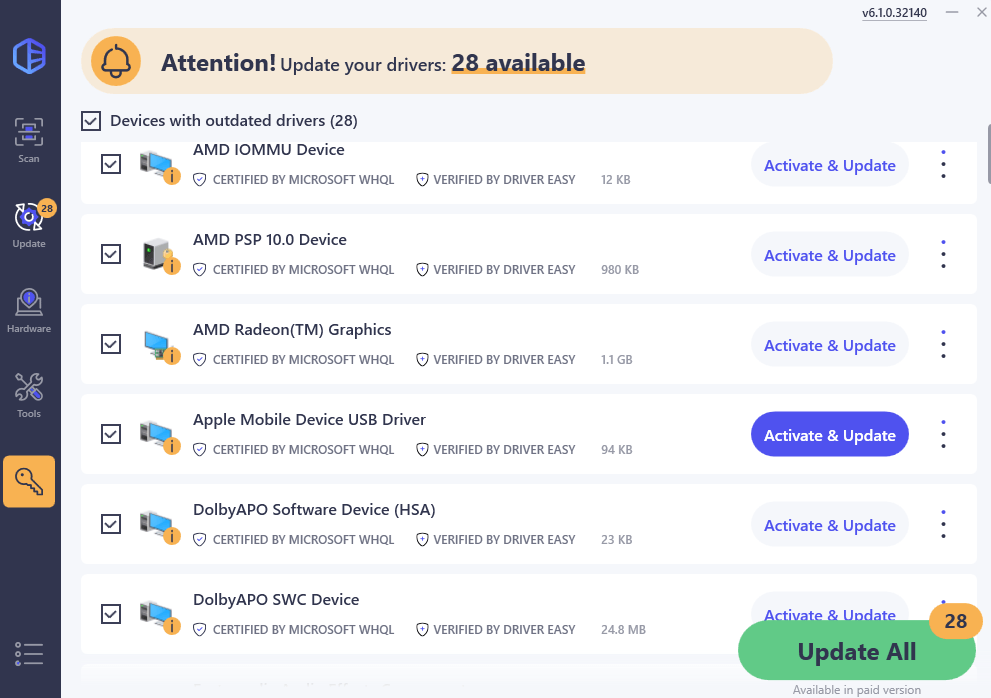Open the Hardware info section
Screen dimensions: 991x698
29,310
